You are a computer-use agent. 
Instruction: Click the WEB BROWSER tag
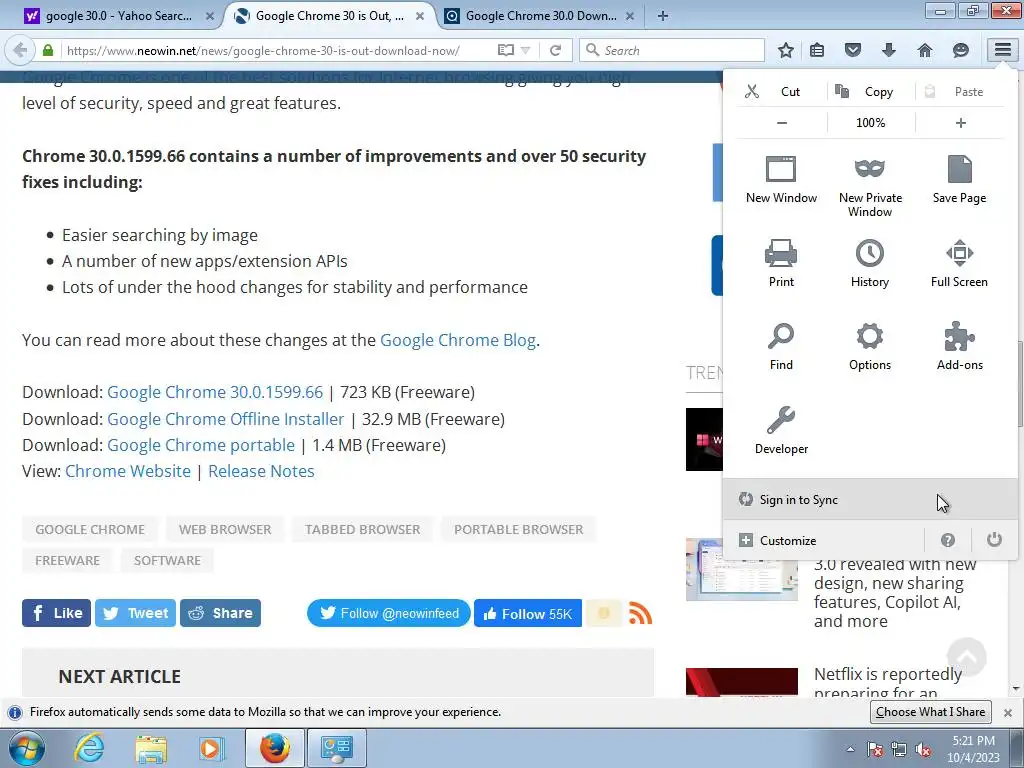click(225, 530)
